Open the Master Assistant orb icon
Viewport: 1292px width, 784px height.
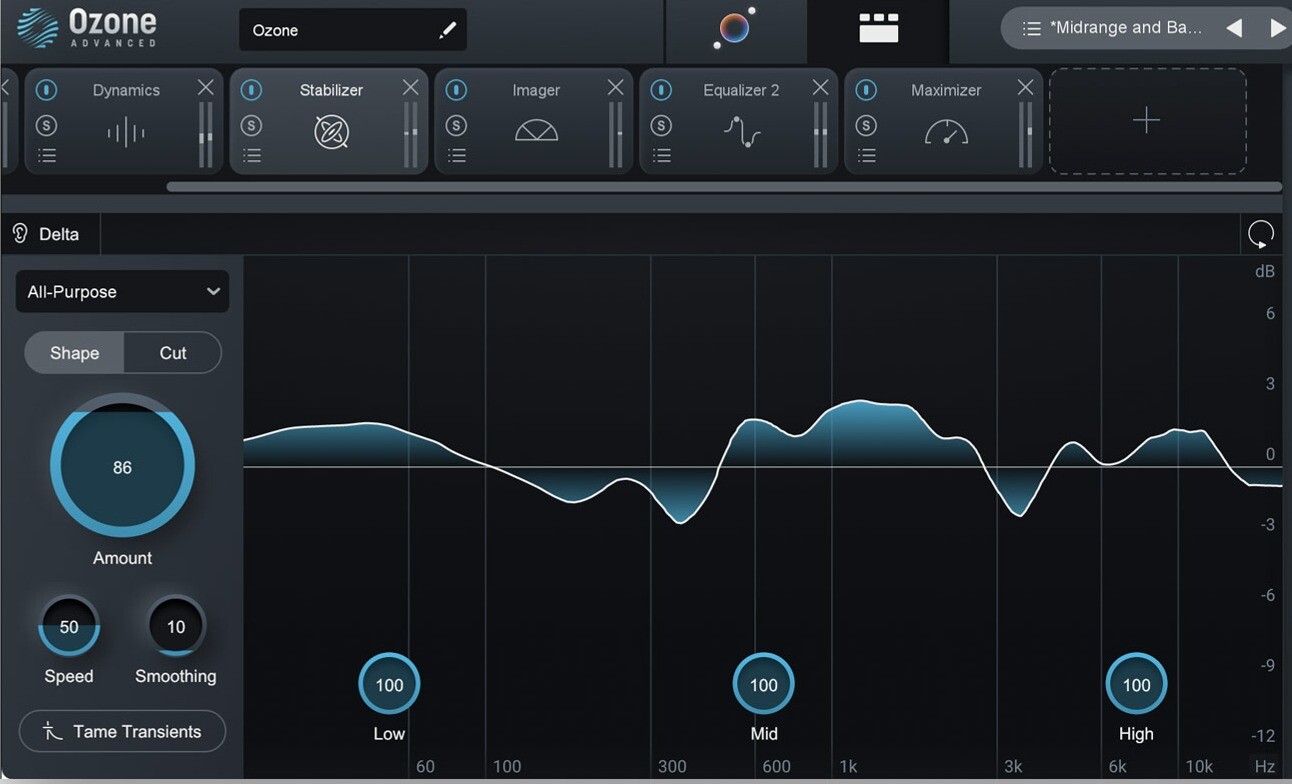coord(734,29)
